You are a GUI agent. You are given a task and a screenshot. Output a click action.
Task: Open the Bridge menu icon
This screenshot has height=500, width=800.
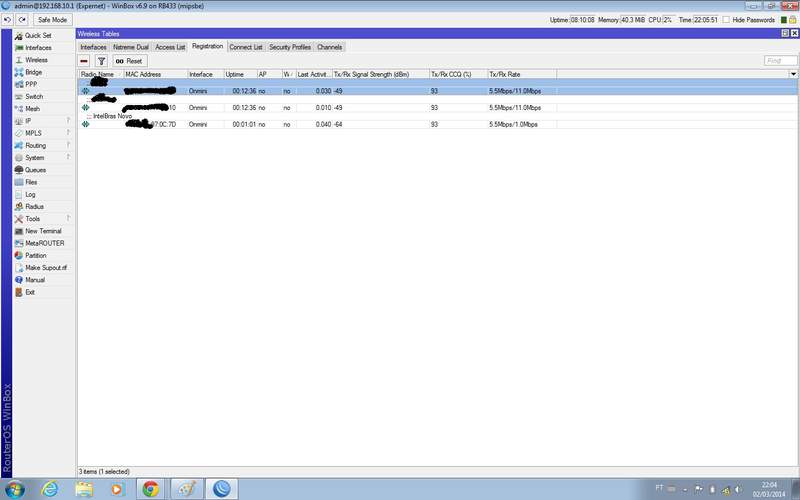coord(19,72)
